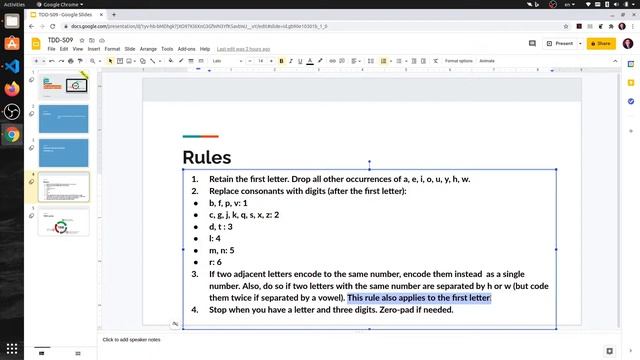The width and height of the screenshot is (640, 360).
Task: Select the shape tool
Action: 142,61
